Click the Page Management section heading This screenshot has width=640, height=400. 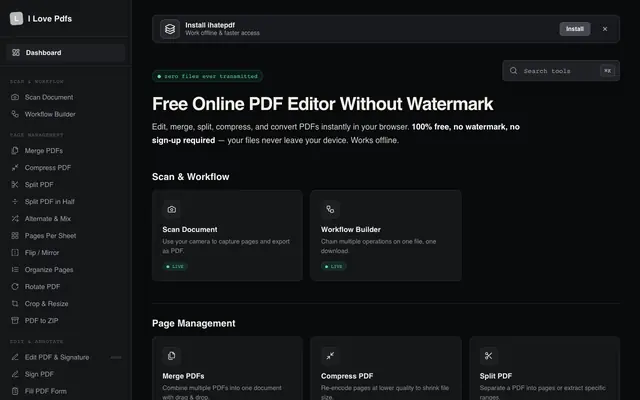click(194, 323)
